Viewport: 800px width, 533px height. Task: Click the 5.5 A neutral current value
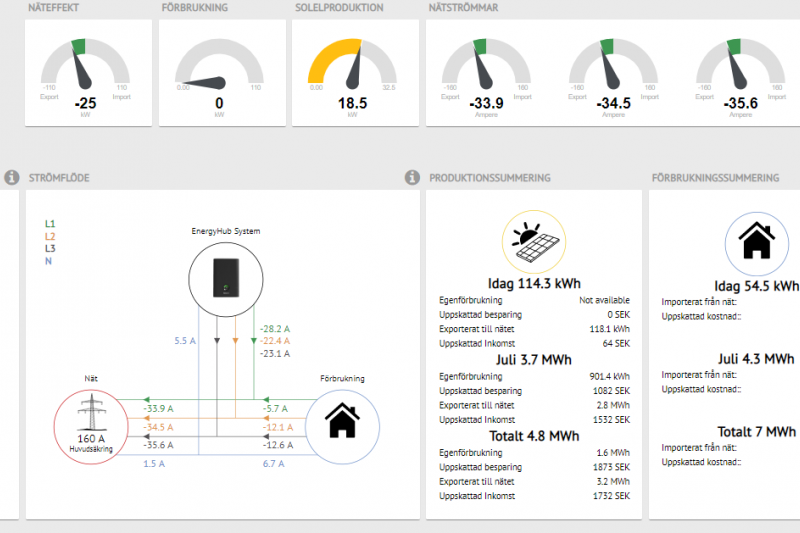point(185,341)
